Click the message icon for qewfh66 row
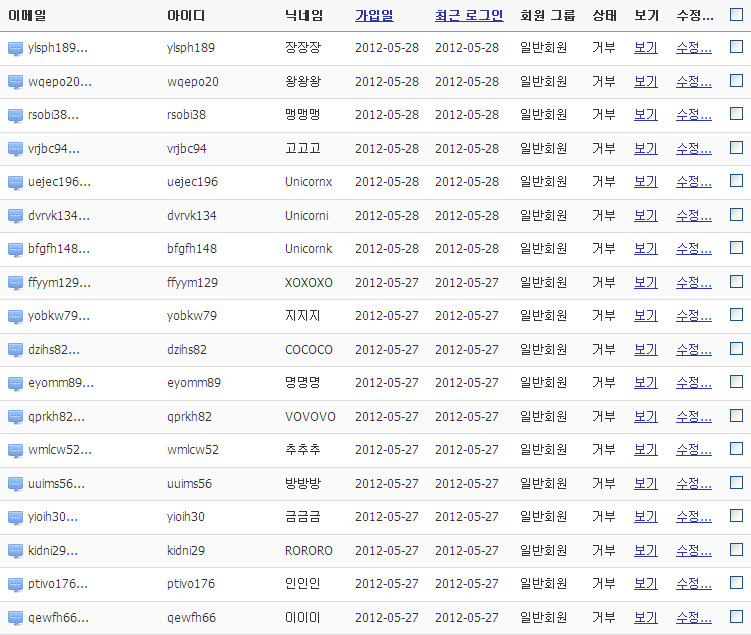The image size is (751, 635). tap(15, 618)
